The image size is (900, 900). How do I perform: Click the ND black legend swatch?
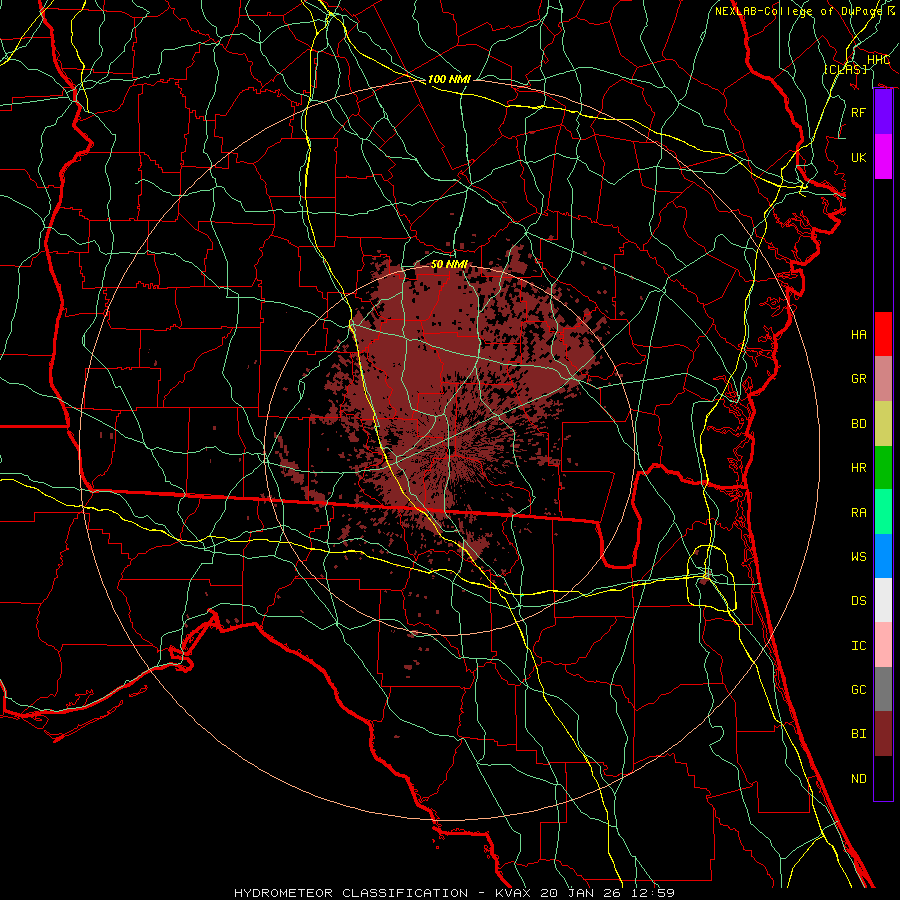click(x=883, y=778)
